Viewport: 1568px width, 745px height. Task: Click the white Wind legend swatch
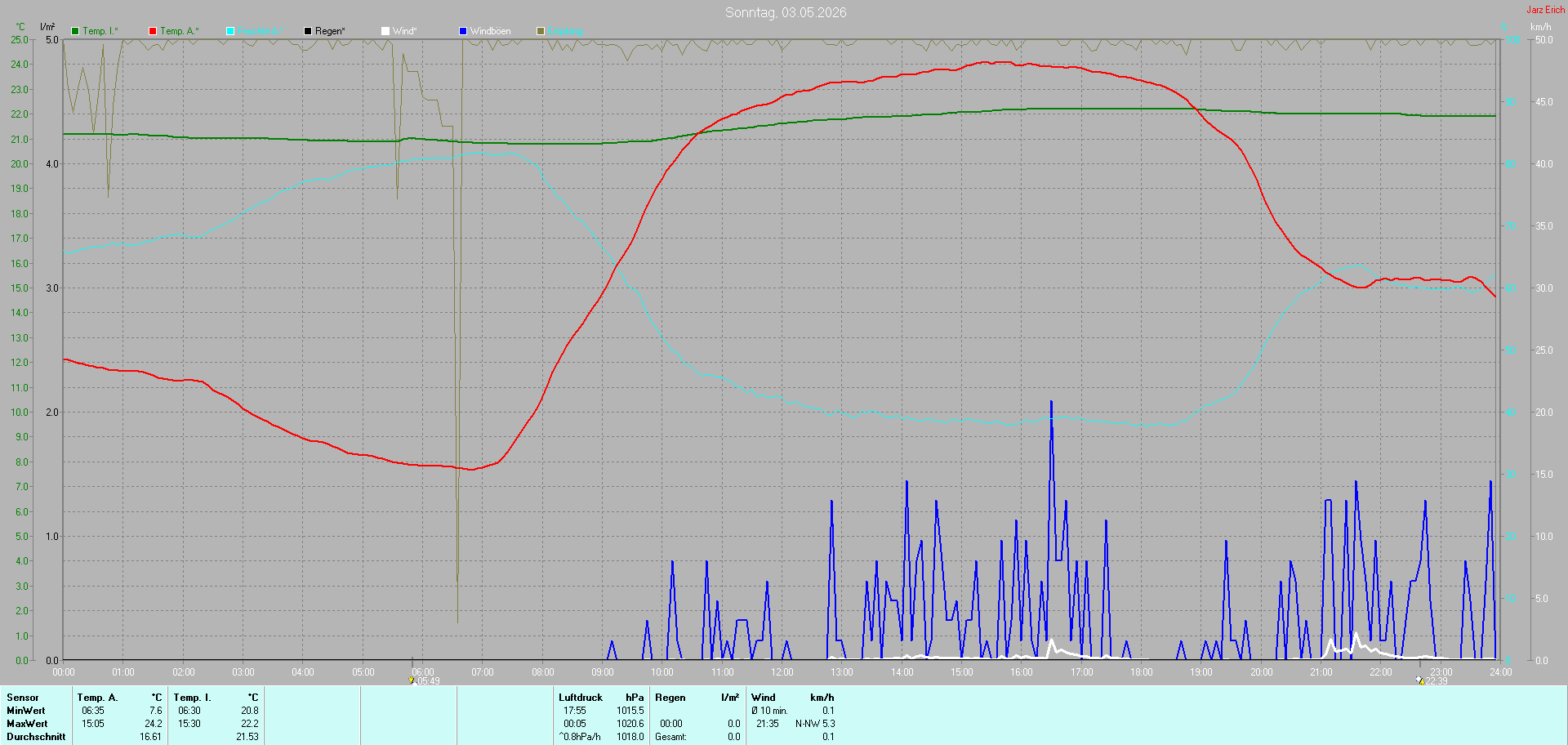tap(385, 31)
